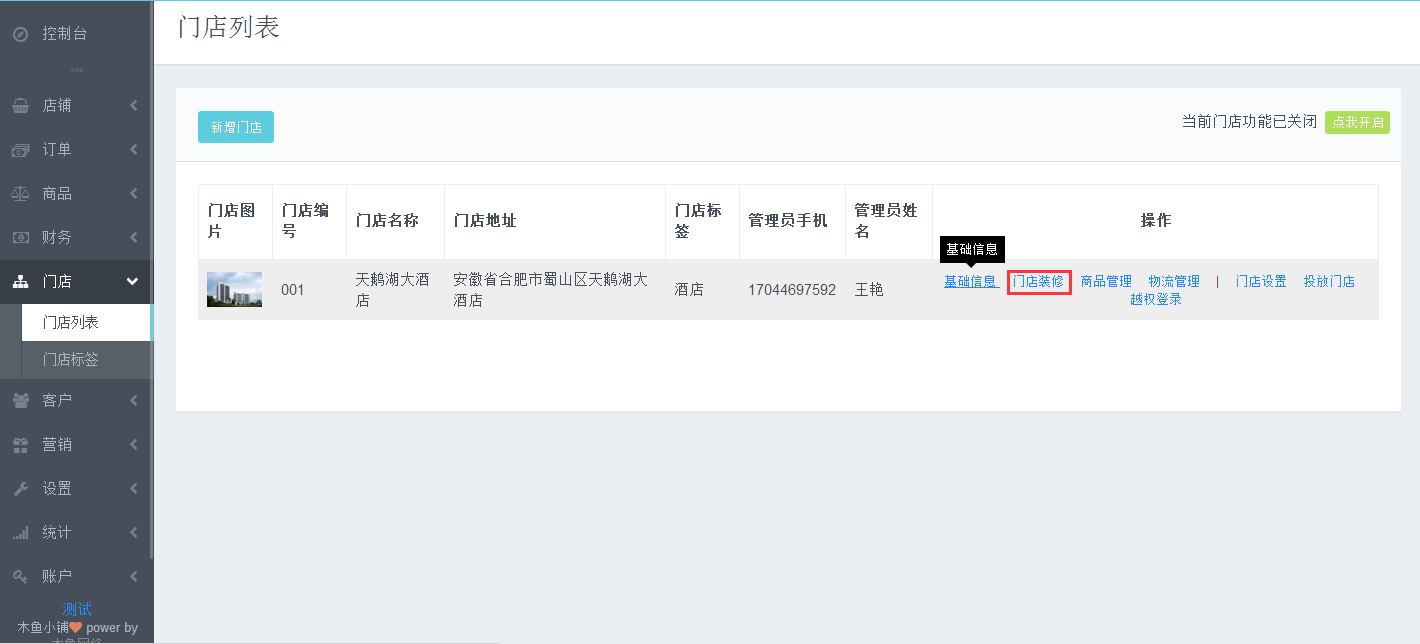This screenshot has height=644, width=1420.
Task: Collapse the 门店 menu chevron
Action: click(132, 282)
